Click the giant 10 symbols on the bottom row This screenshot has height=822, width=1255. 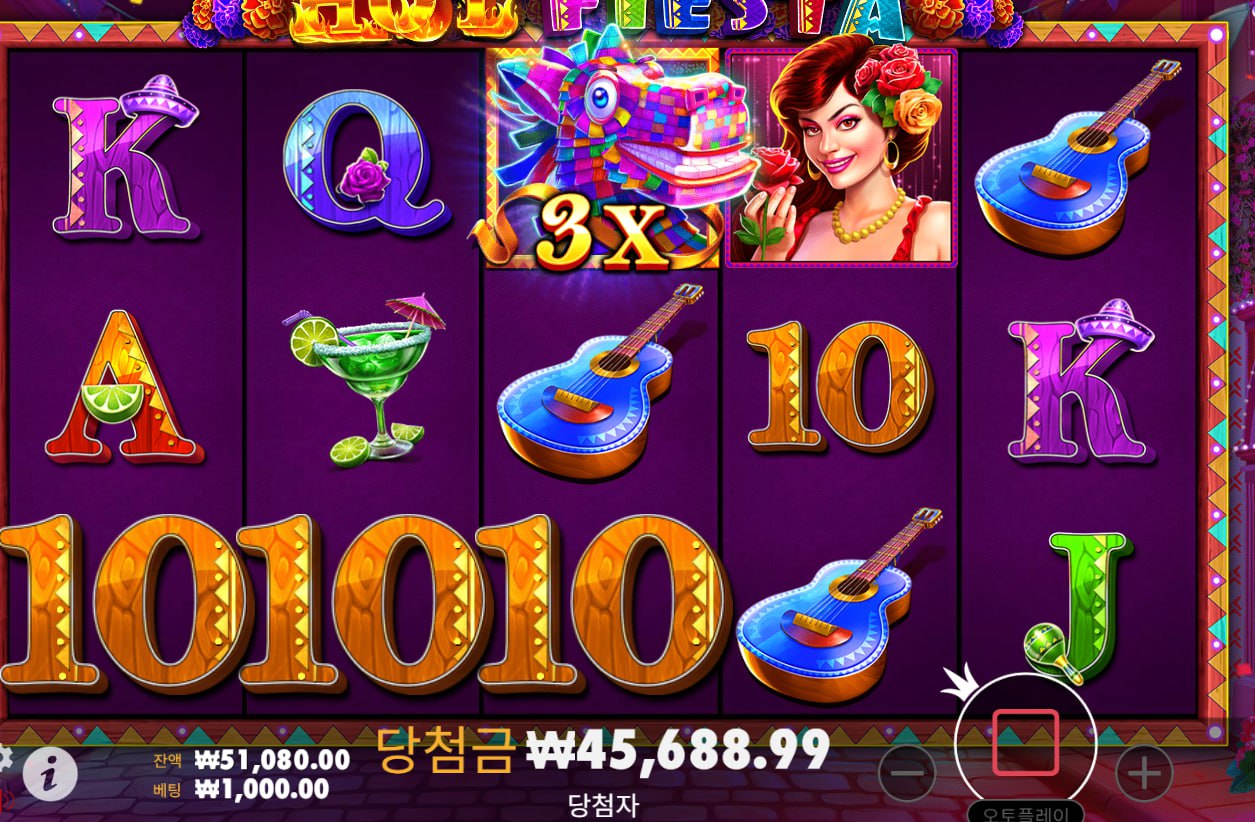tap(365, 603)
